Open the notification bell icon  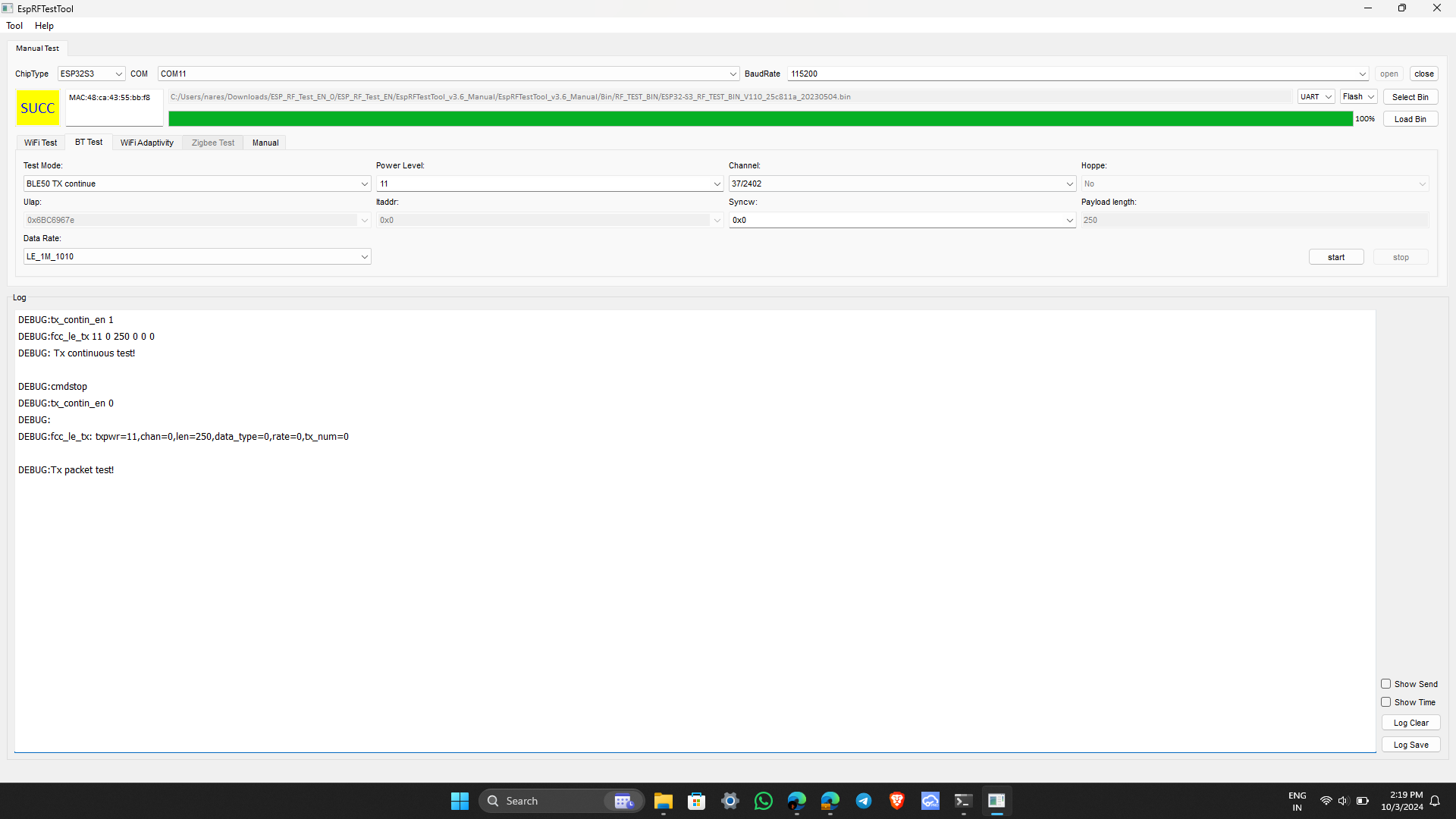1435,801
